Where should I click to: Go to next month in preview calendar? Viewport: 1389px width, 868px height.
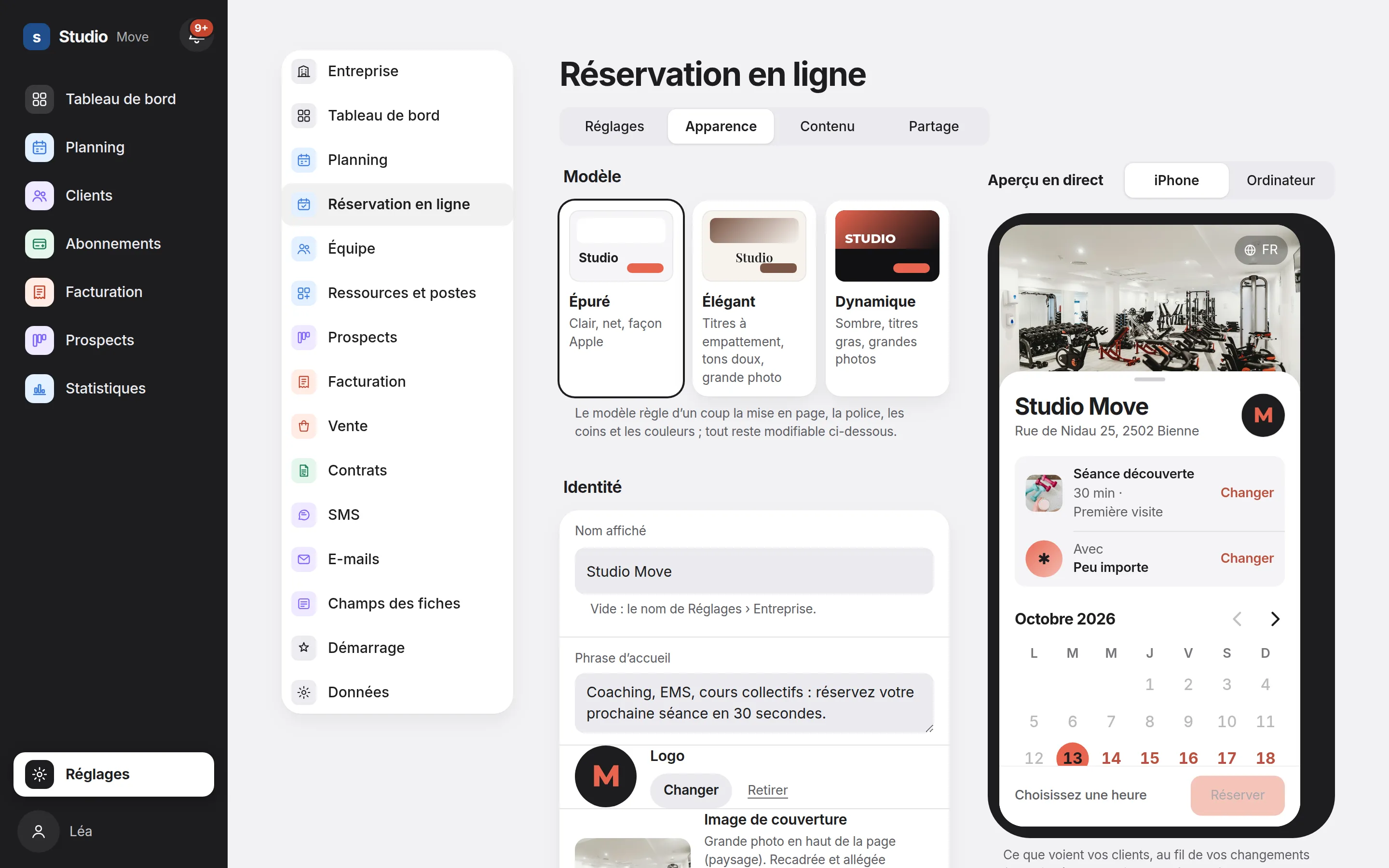pos(1275,619)
